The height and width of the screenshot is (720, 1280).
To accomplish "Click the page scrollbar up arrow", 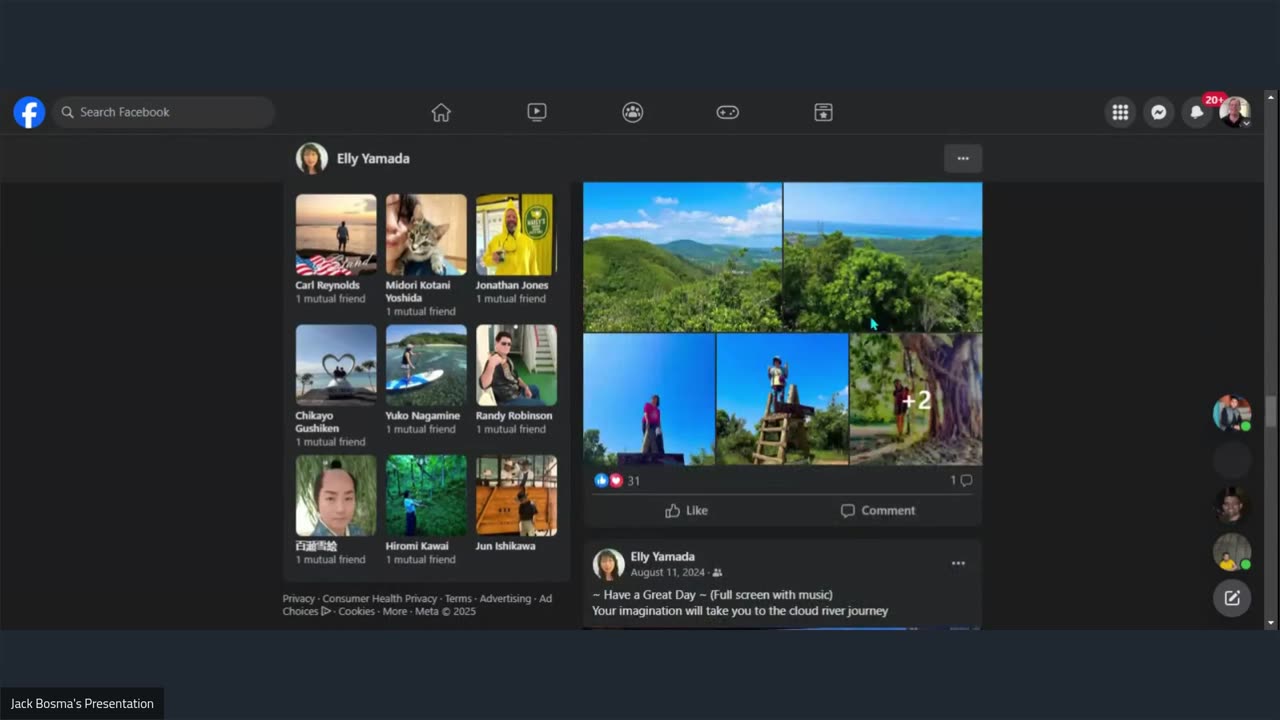I will click(x=1271, y=97).
